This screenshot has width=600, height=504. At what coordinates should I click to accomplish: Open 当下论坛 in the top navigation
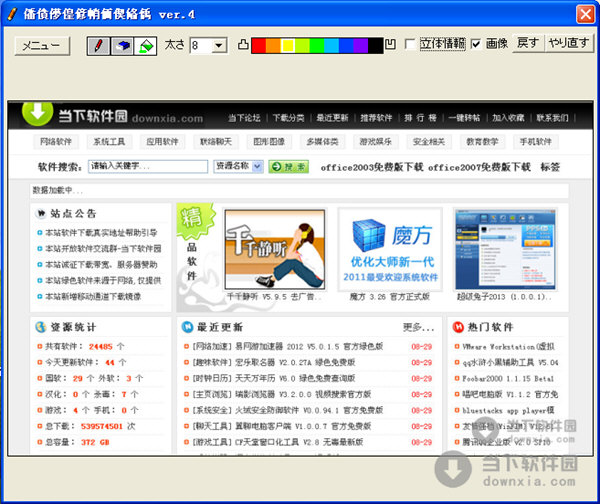coord(244,118)
